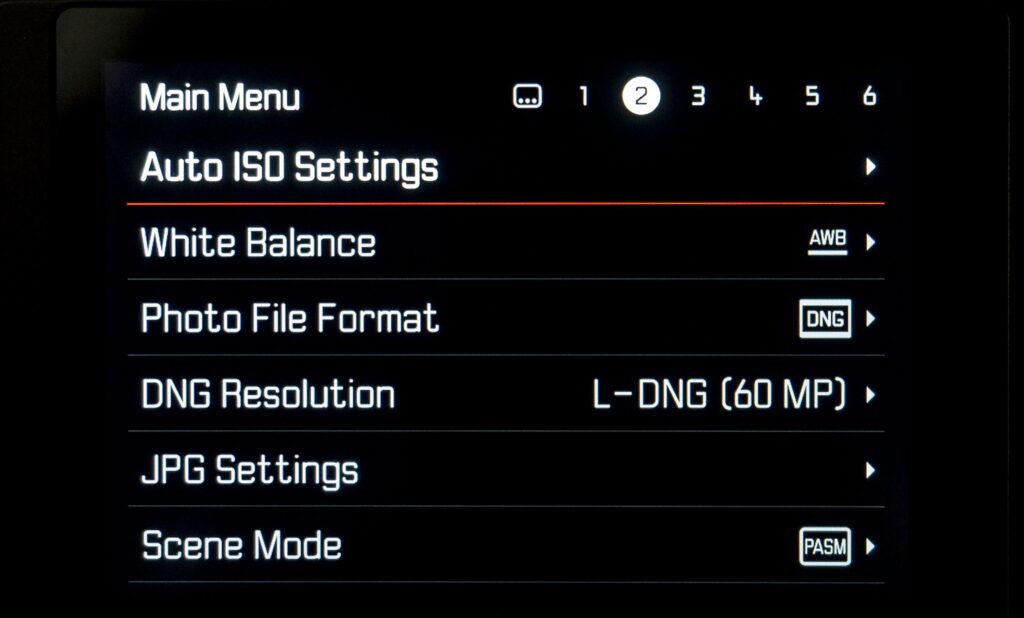Expand the White Balance arrow
The image size is (1024, 618).
point(870,242)
